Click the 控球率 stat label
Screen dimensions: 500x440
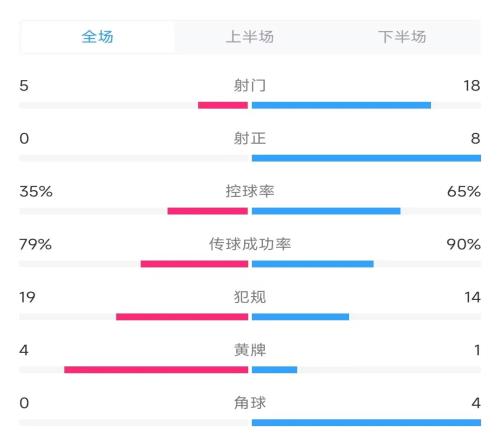coord(250,191)
